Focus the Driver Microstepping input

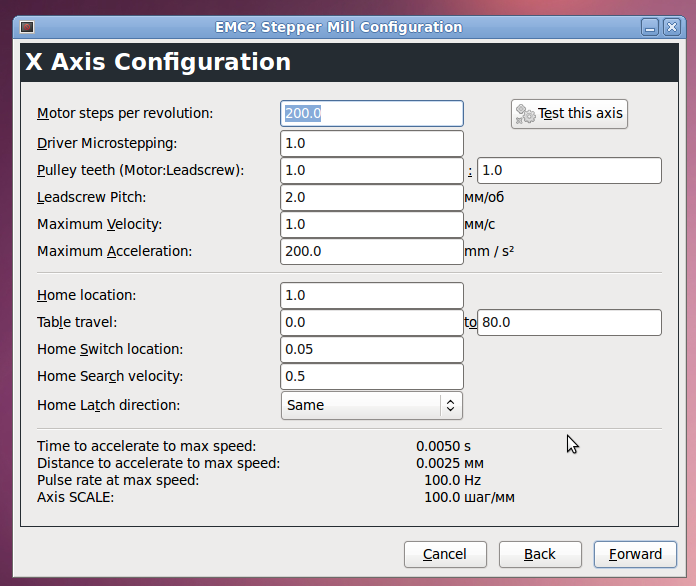click(x=372, y=143)
